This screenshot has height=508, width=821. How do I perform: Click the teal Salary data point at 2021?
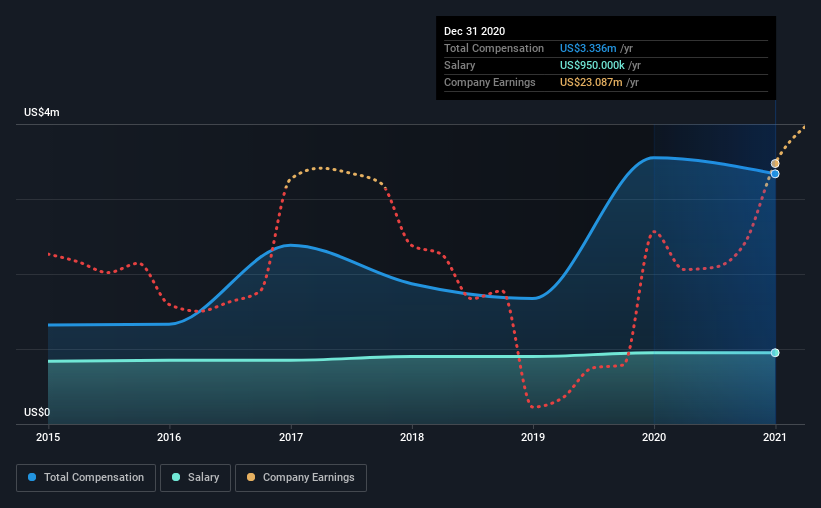point(775,353)
